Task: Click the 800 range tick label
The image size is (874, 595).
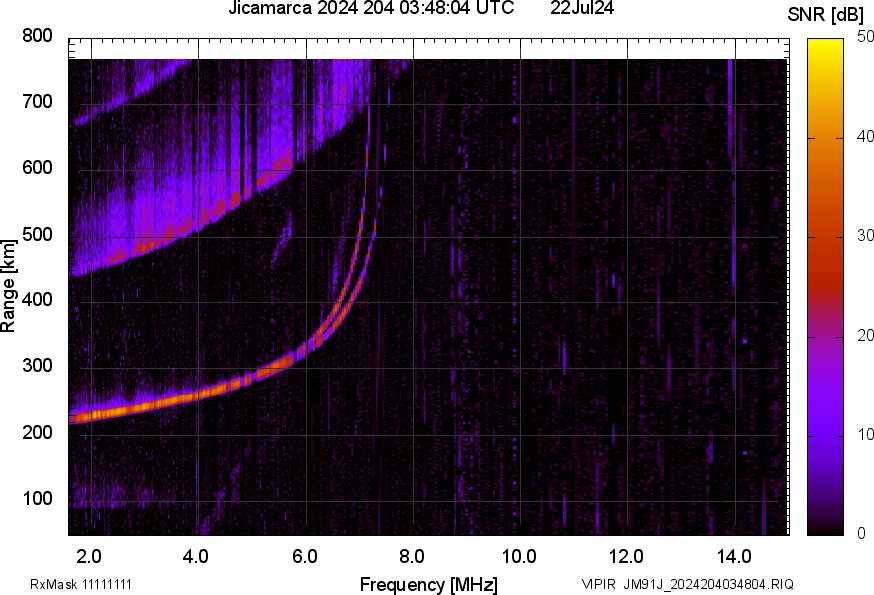Action: pos(37,36)
